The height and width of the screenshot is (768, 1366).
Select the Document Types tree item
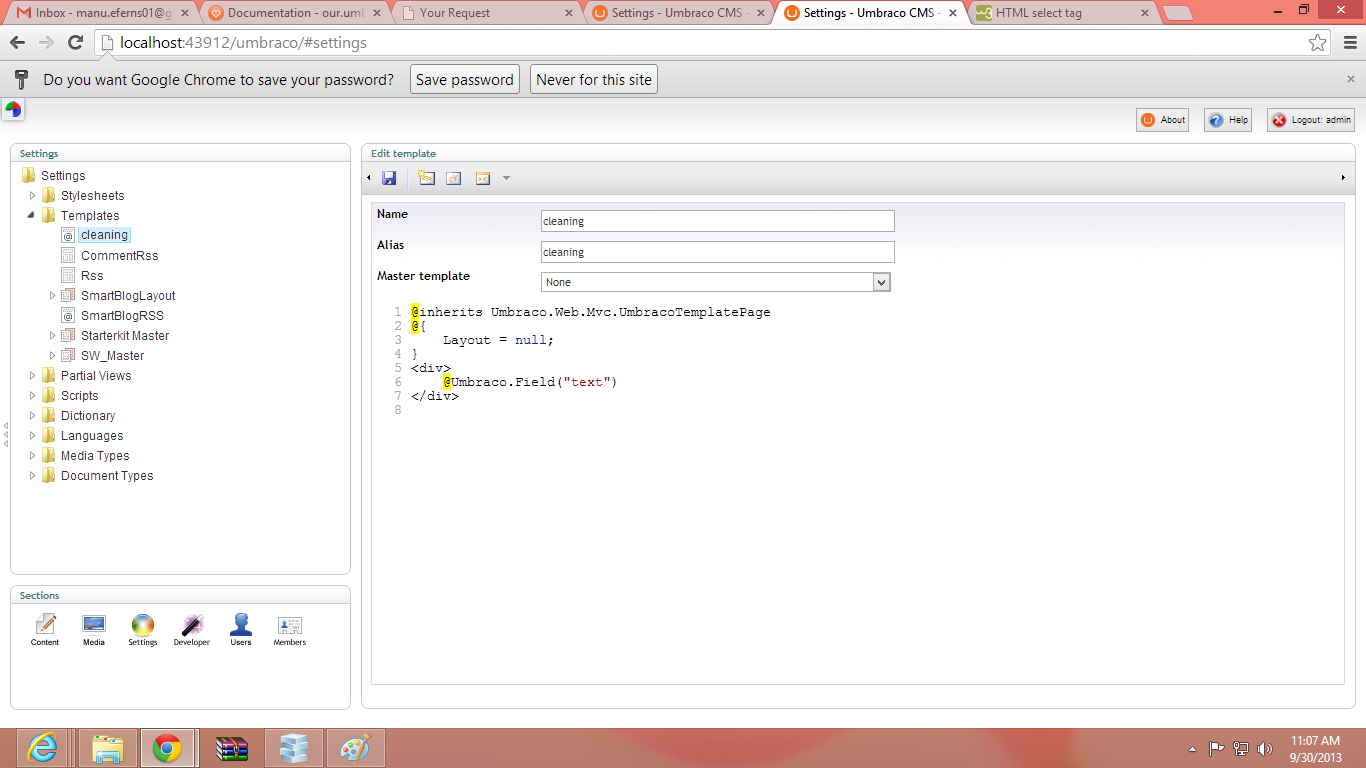click(x=107, y=475)
